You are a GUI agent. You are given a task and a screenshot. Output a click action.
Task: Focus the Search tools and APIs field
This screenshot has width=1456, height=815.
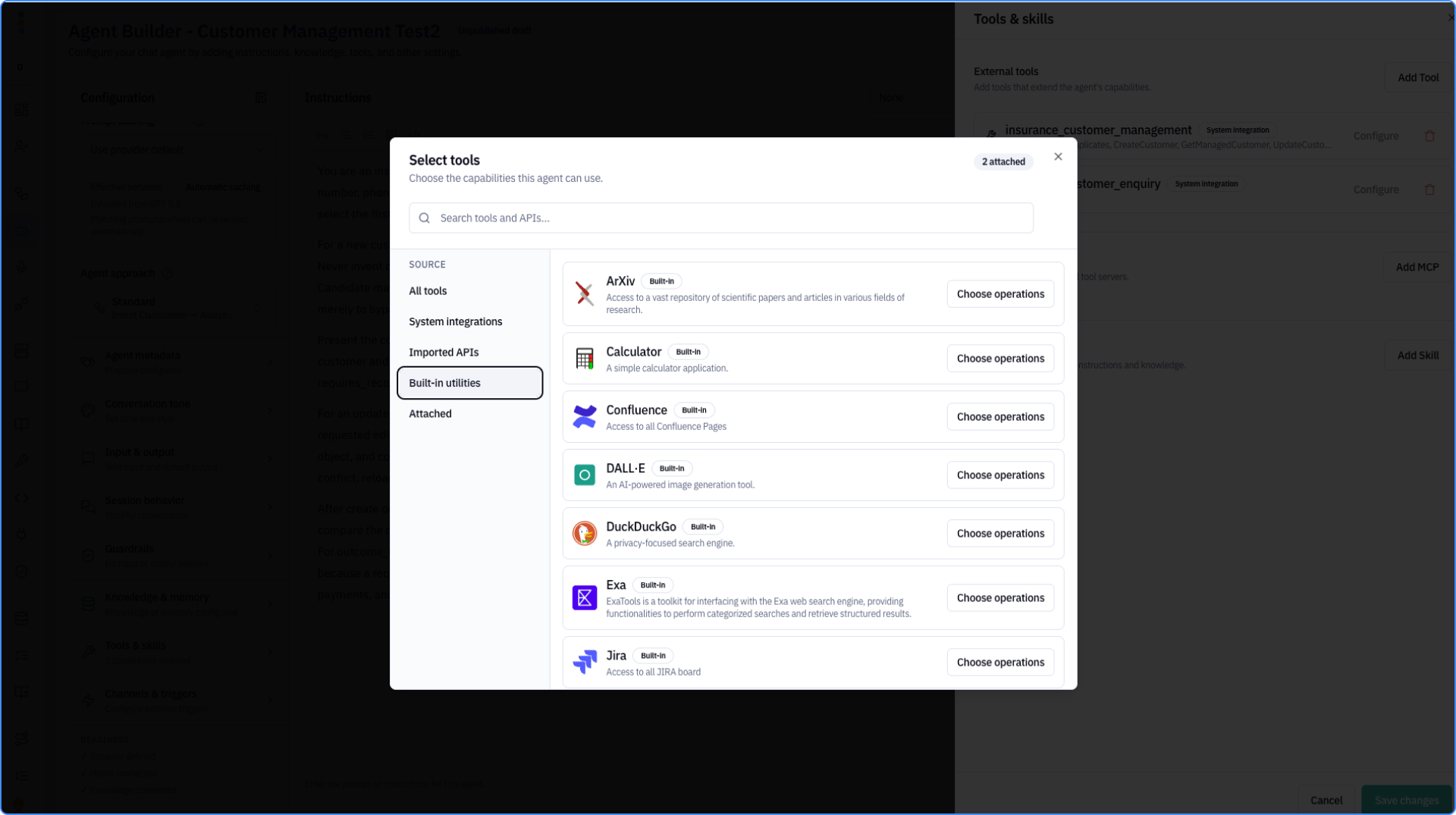click(x=721, y=218)
